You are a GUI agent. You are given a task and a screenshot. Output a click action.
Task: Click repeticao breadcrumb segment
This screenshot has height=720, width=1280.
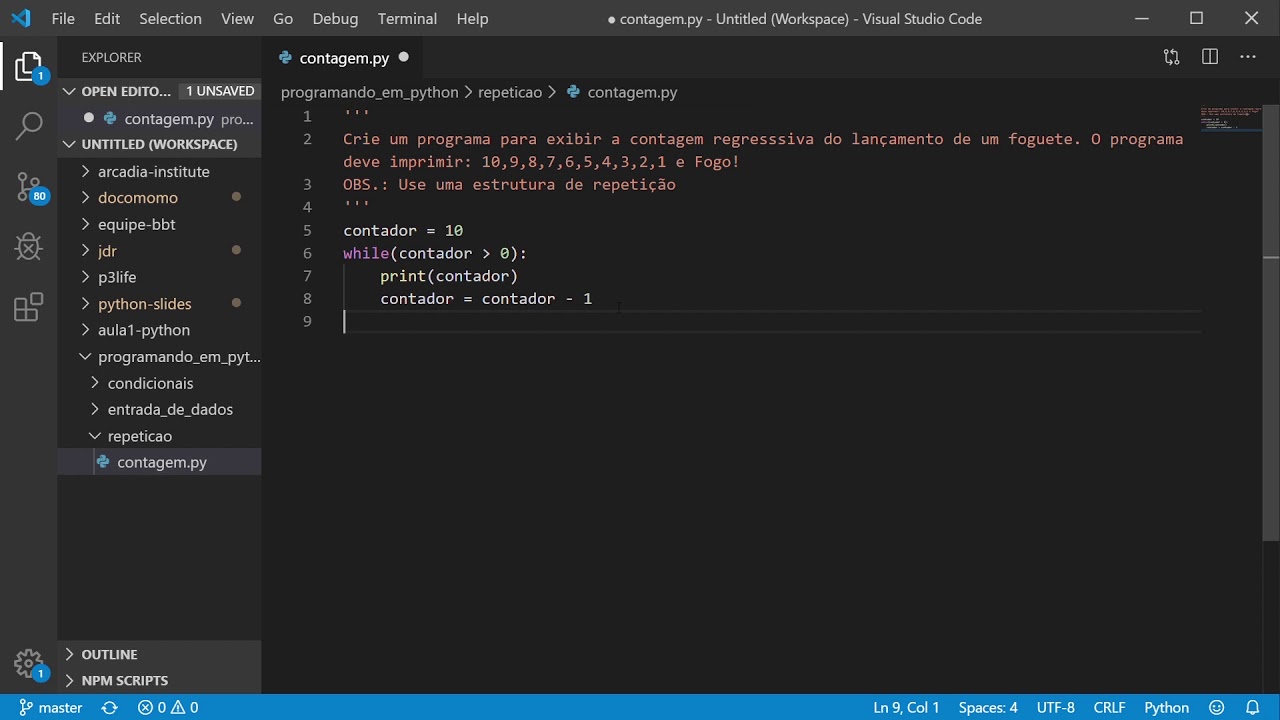coord(510,92)
